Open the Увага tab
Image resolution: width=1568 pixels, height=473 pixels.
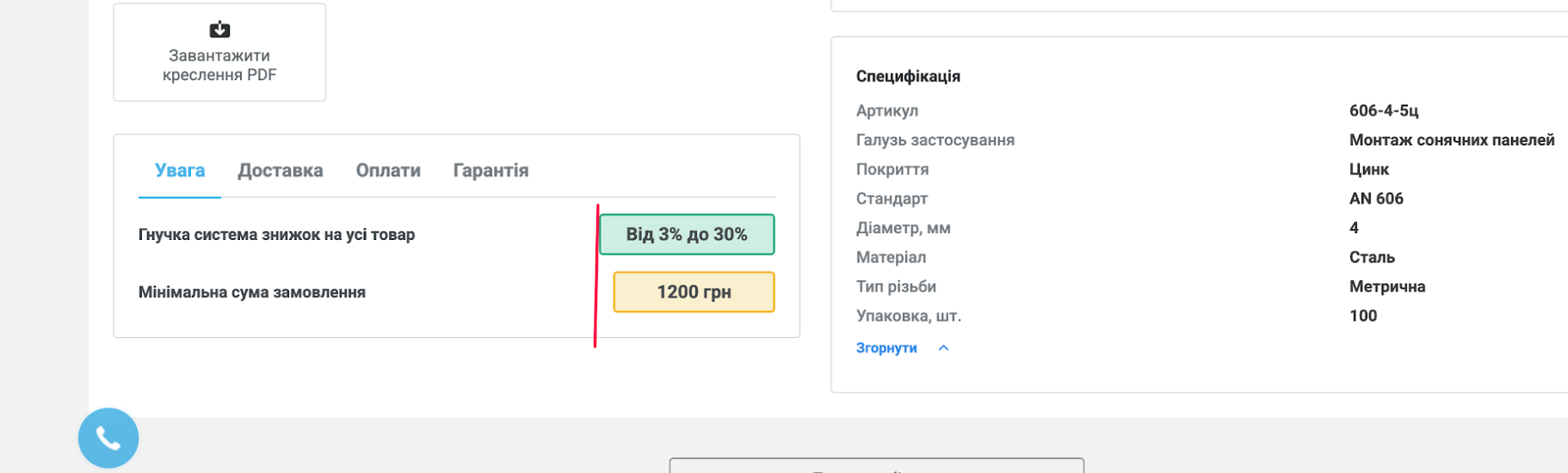pyautogui.click(x=180, y=170)
